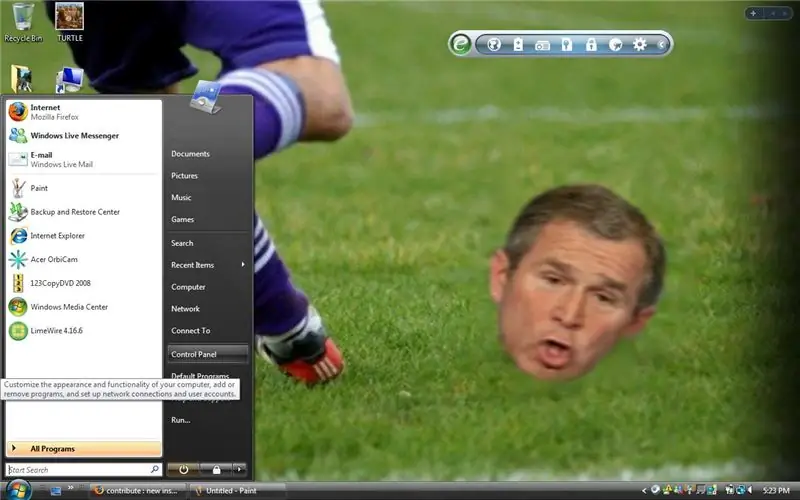Click the yellow warning tray icon
This screenshot has width=800, height=500.
(x=667, y=490)
